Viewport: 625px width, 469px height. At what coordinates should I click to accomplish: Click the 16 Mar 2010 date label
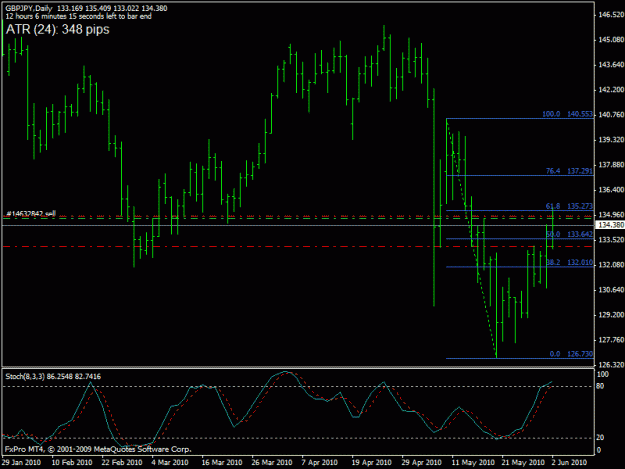pos(222,462)
